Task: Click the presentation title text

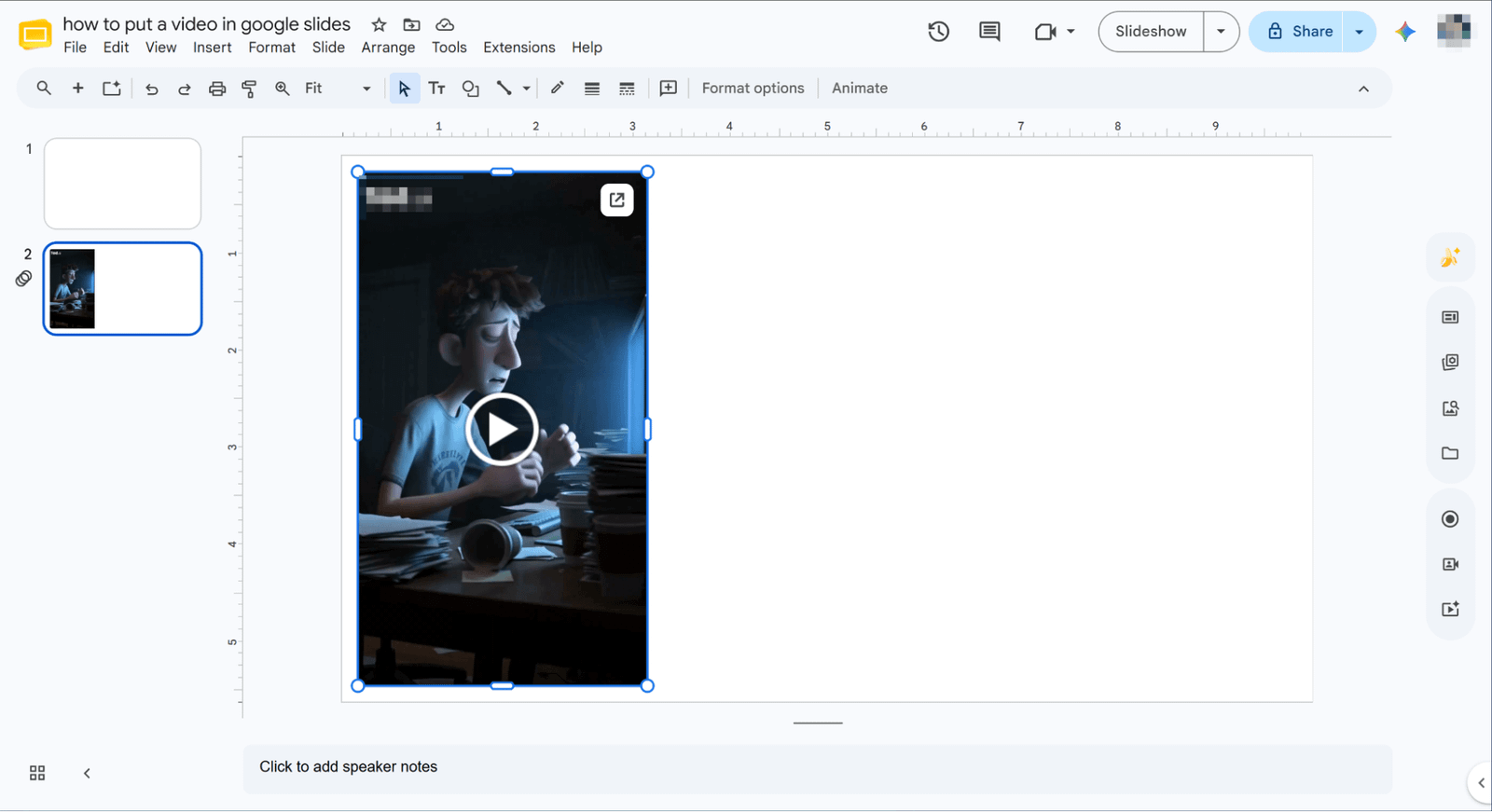Action: point(207,24)
